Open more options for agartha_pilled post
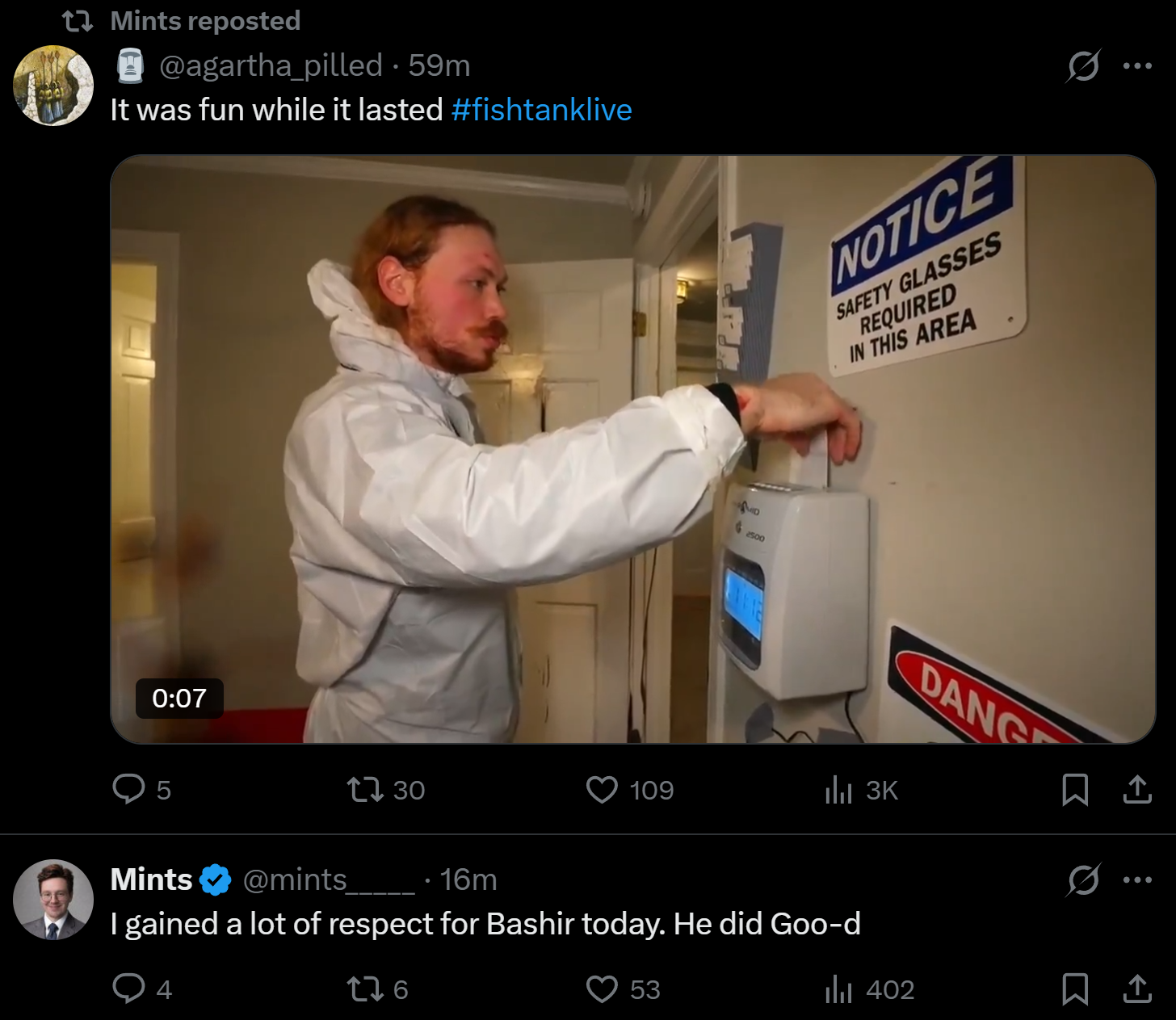The width and height of the screenshot is (1176, 1020). click(x=1137, y=65)
